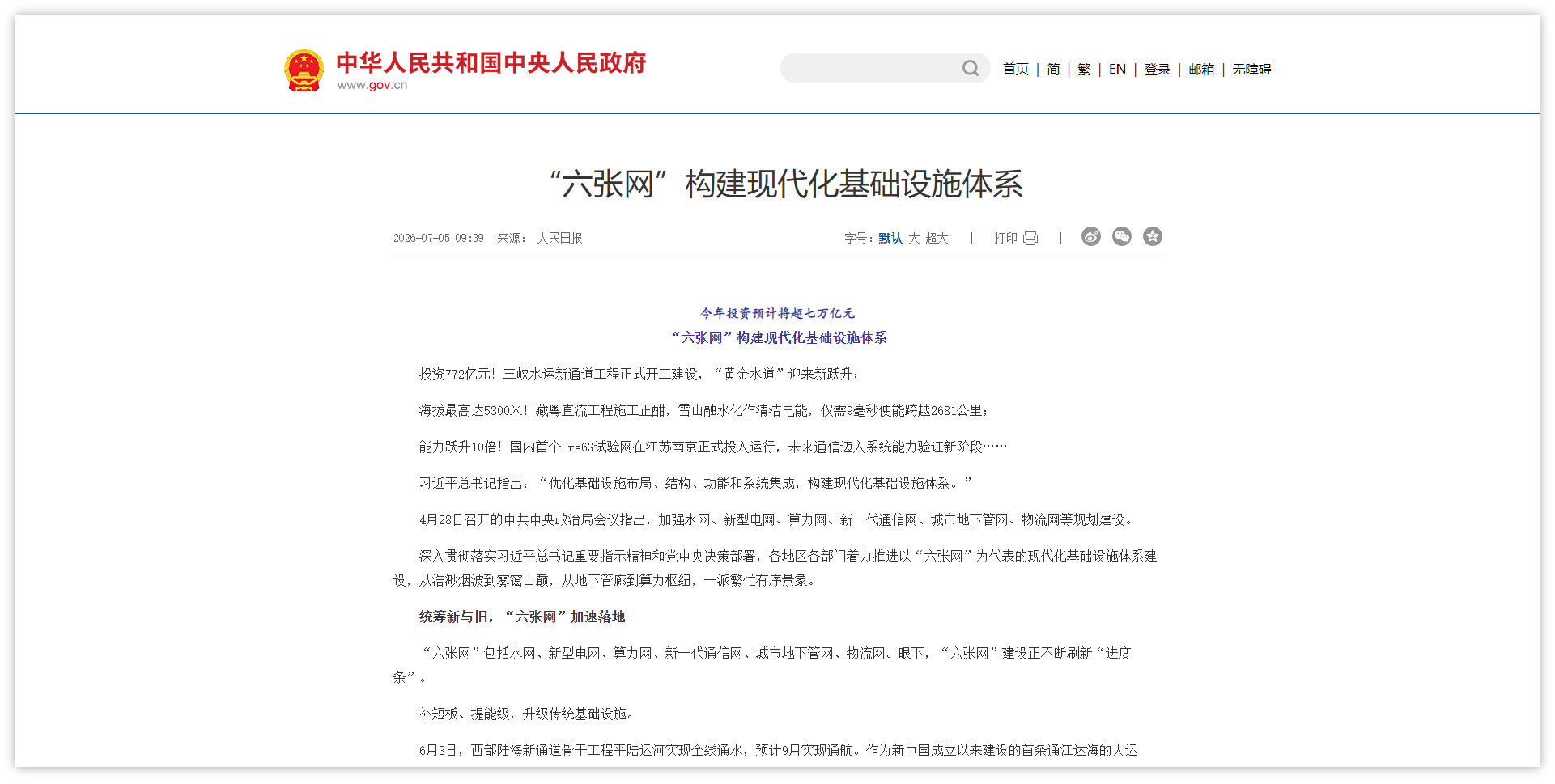Open 无障碍 accessibility mode
Image resolution: width=1555 pixels, height=784 pixels.
(1251, 70)
